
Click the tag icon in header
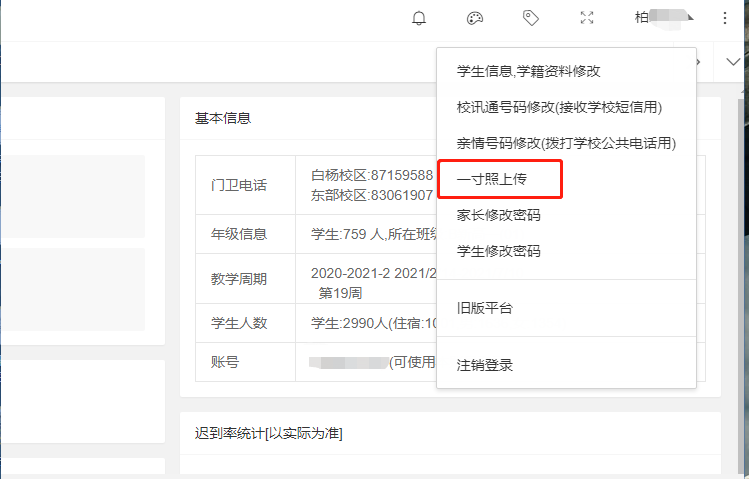coord(531,18)
